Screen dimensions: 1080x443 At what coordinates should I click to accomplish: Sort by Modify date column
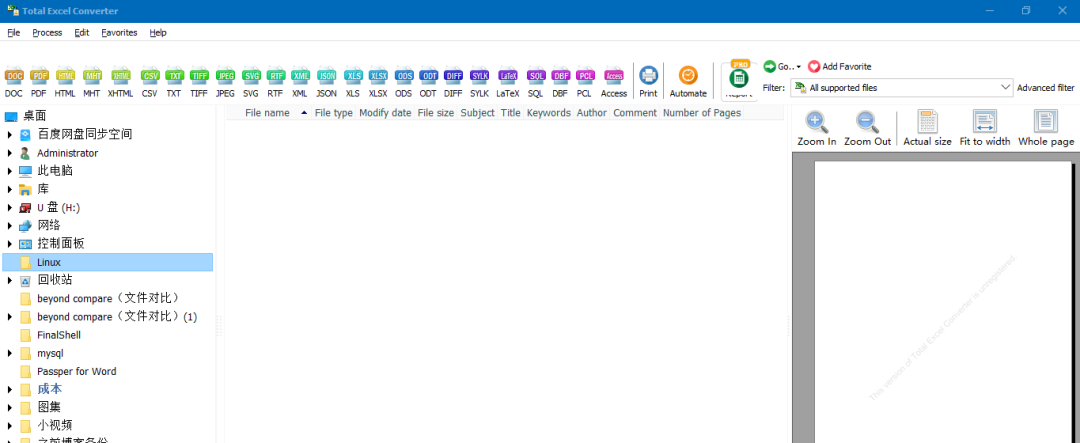[x=385, y=113]
